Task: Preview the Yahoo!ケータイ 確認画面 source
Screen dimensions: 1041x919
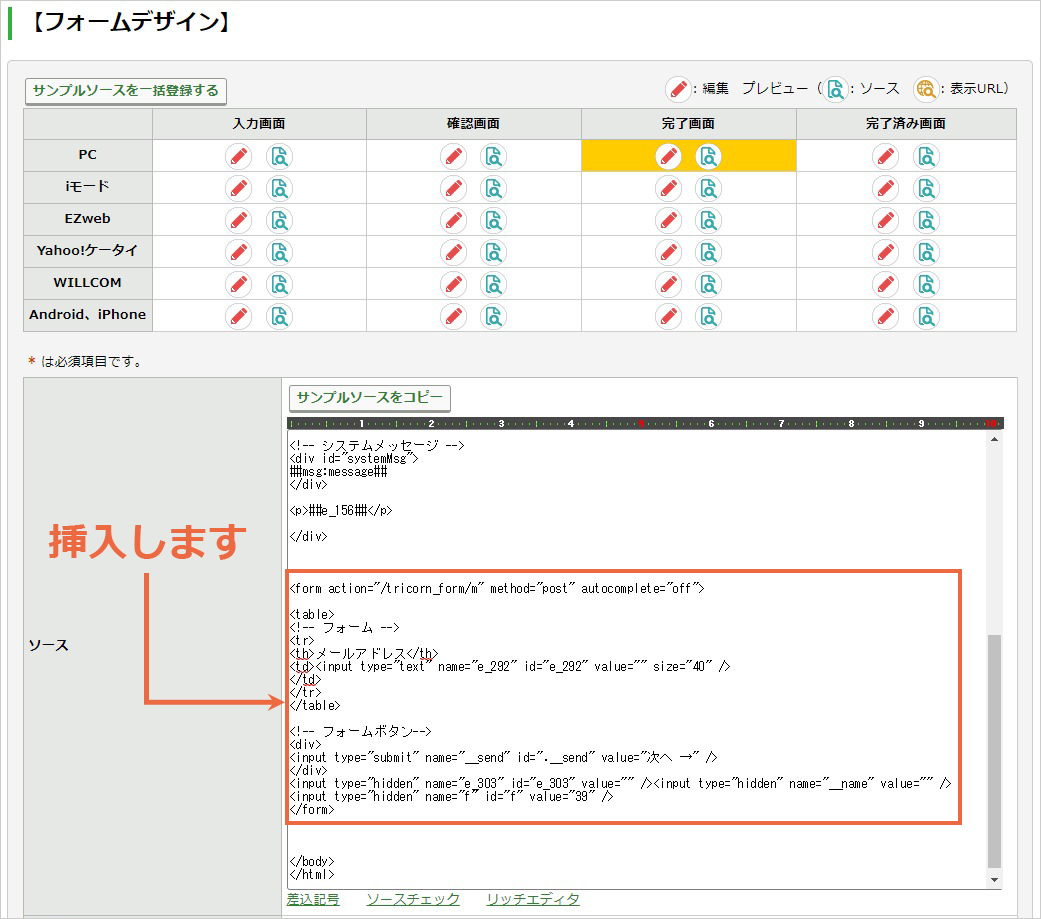Action: (493, 252)
